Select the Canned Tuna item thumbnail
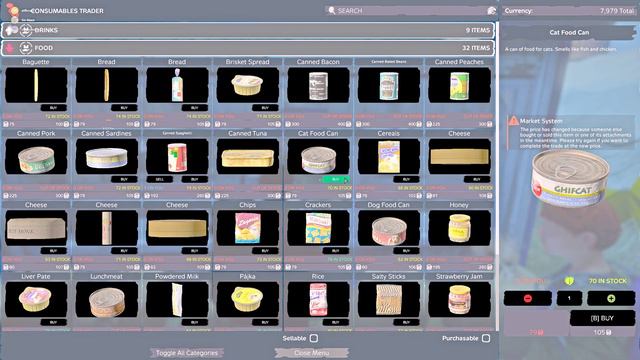Image resolution: width=640 pixels, height=360 pixels. (x=247, y=156)
